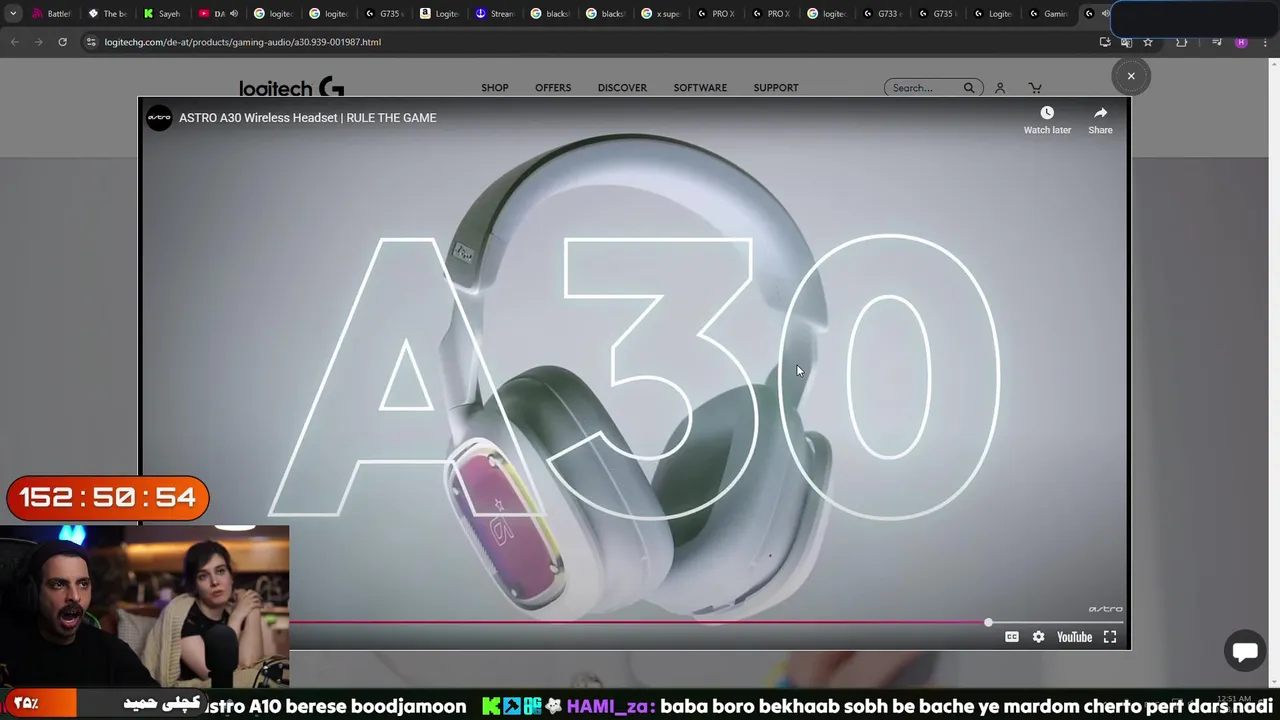Click the Share arrow icon on video
This screenshot has width=1280, height=720.
(x=1100, y=113)
